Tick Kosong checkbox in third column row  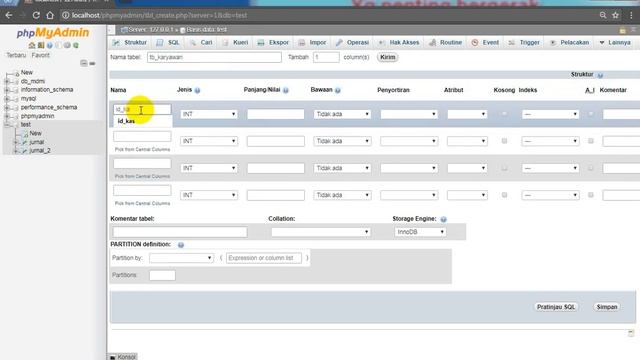coord(504,168)
